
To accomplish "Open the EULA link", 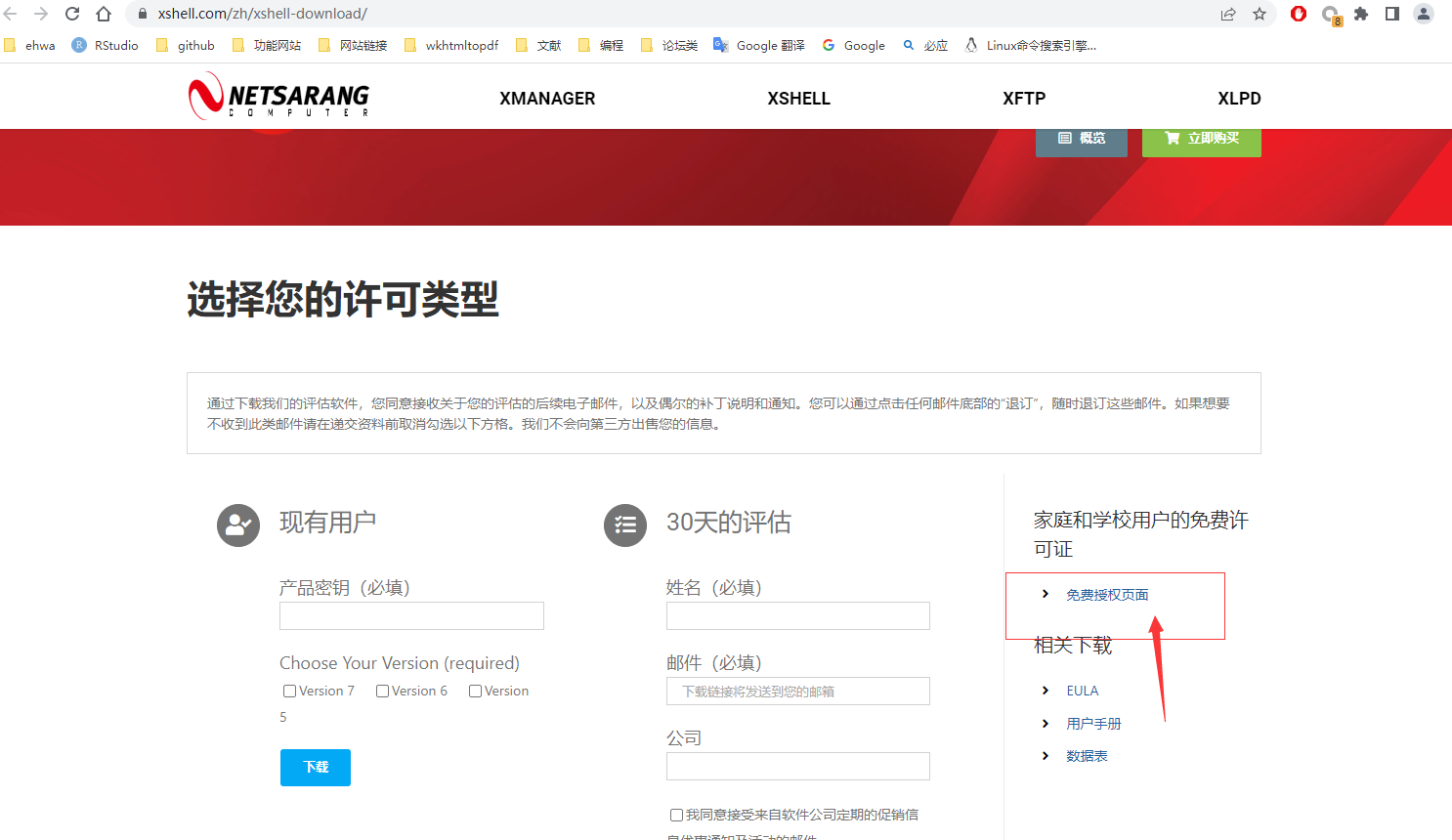I will click(x=1083, y=691).
